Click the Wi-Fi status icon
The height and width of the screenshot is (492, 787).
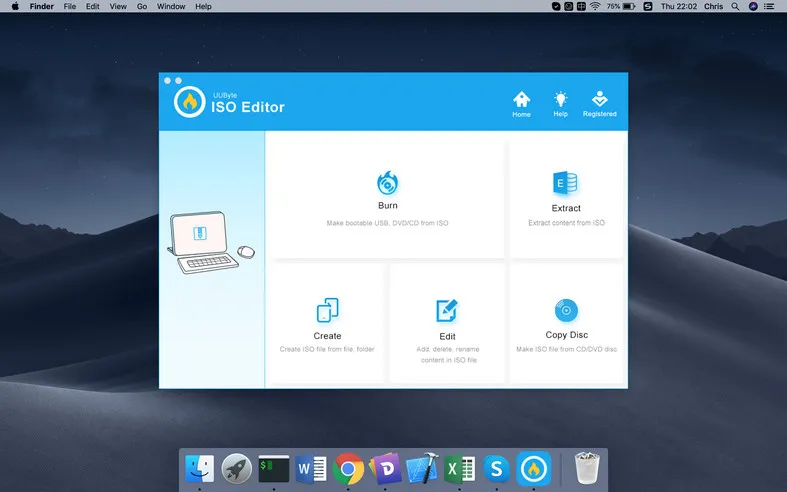595,7
